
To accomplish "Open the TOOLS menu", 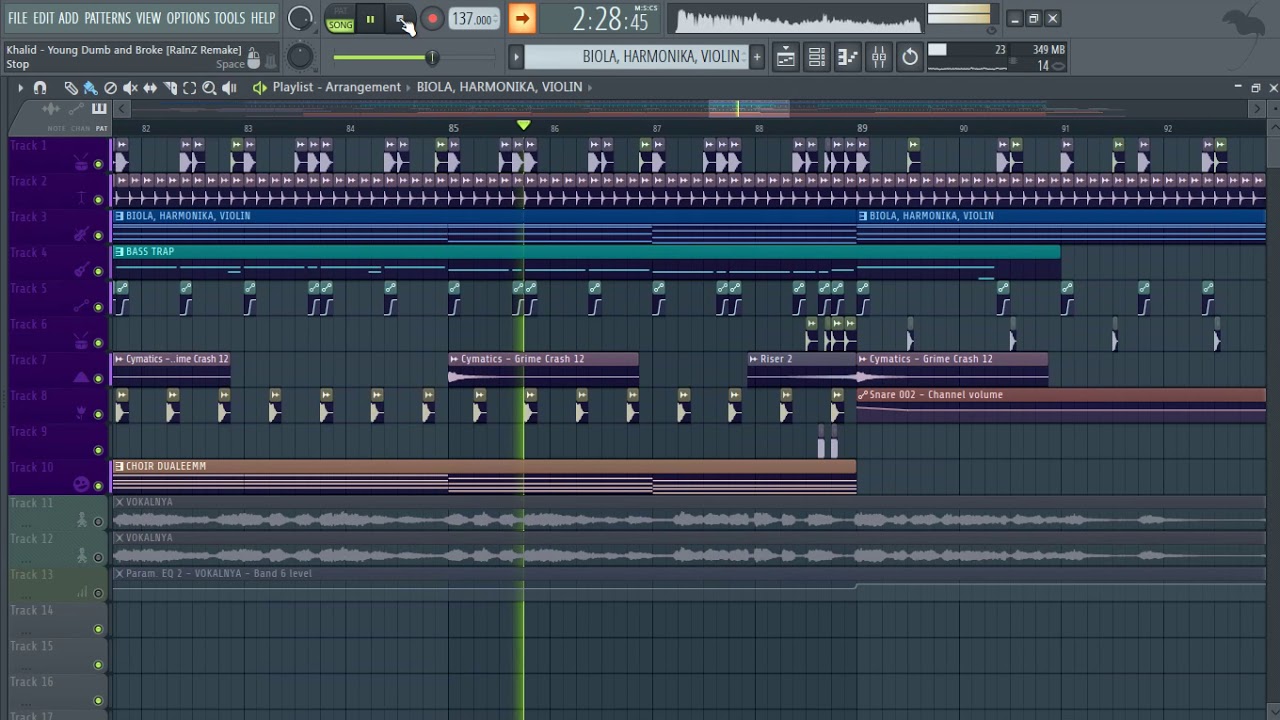I will pyautogui.click(x=229, y=18).
